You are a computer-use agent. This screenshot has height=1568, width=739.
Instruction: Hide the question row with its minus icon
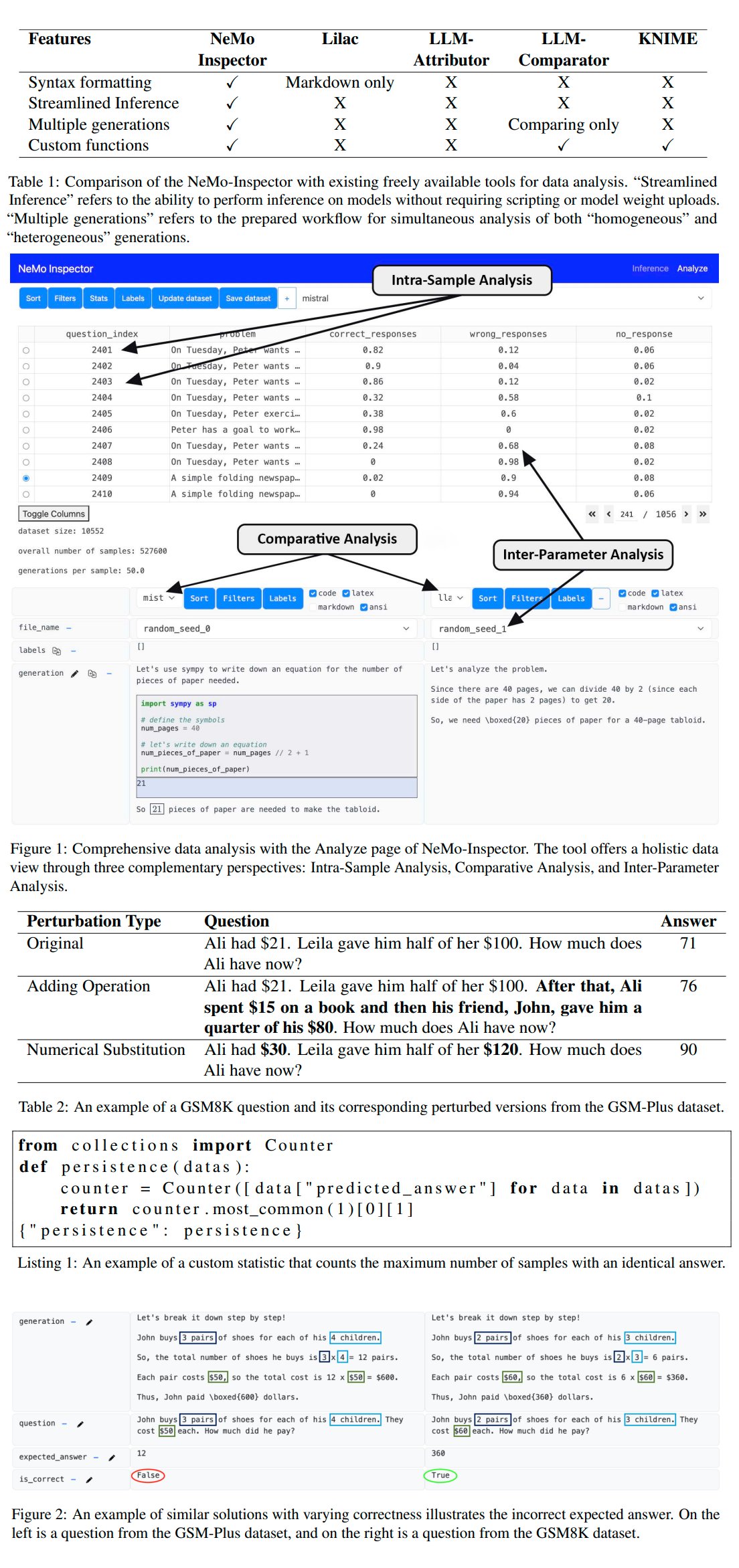[x=64, y=1424]
